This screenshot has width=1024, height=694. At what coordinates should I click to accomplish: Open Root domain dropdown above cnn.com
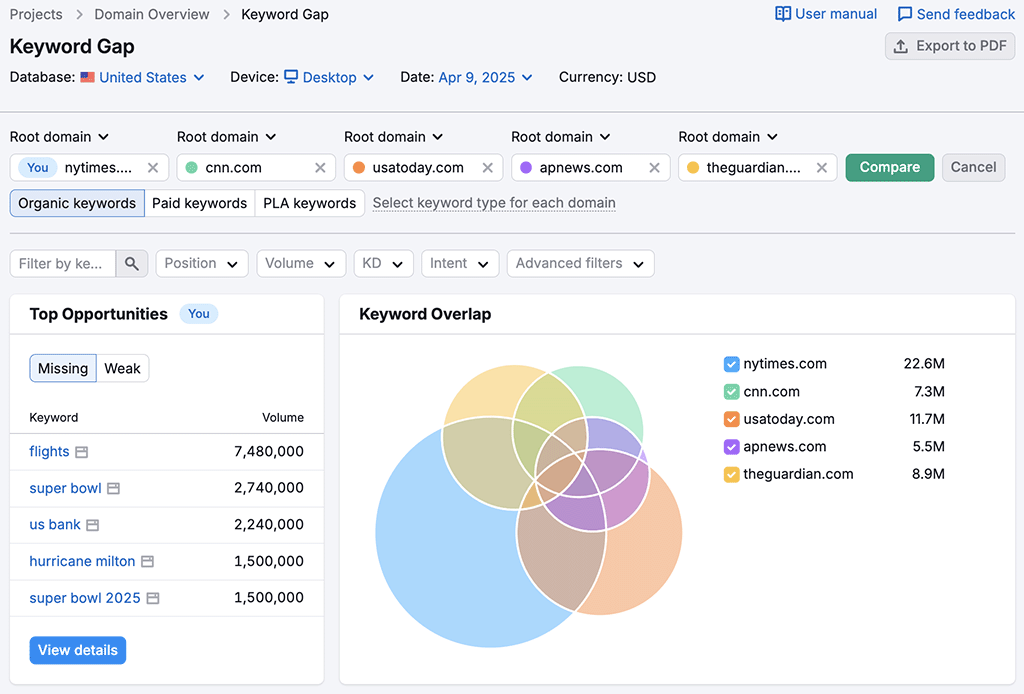click(x=227, y=137)
